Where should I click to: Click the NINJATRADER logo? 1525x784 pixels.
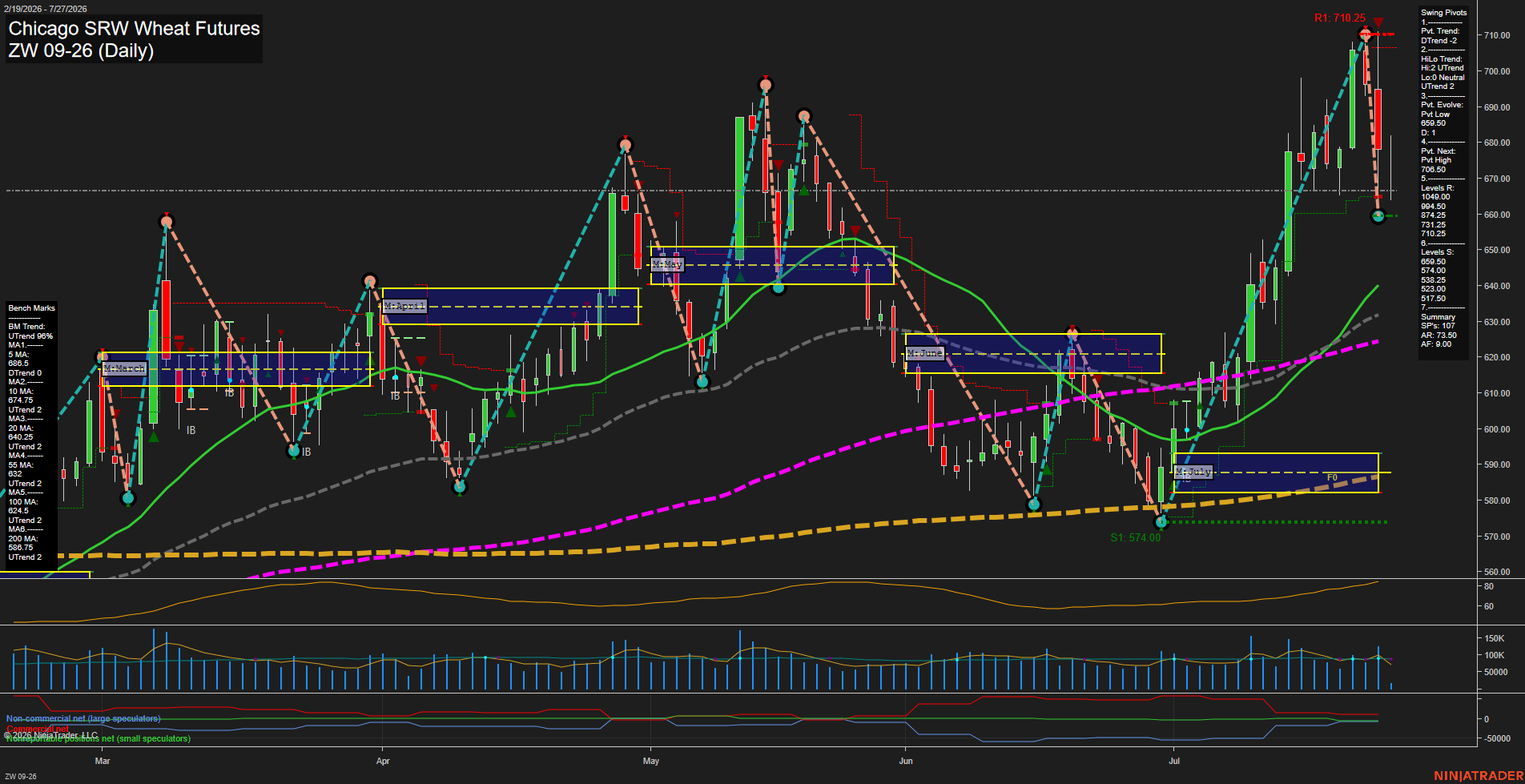(x=1479, y=776)
